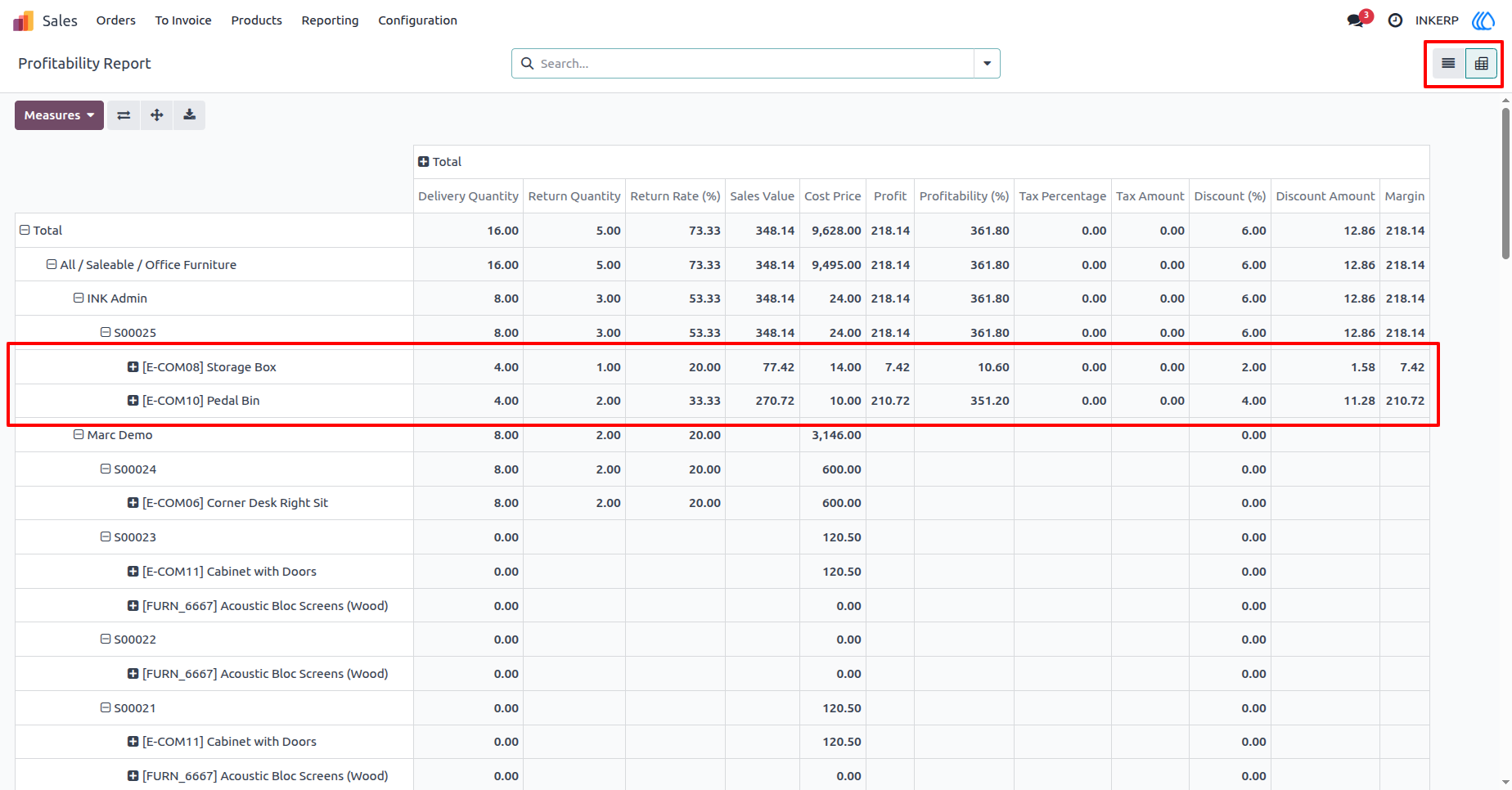Image resolution: width=1512 pixels, height=790 pixels.
Task: Open the user avatar menu icon
Action: click(x=1483, y=20)
